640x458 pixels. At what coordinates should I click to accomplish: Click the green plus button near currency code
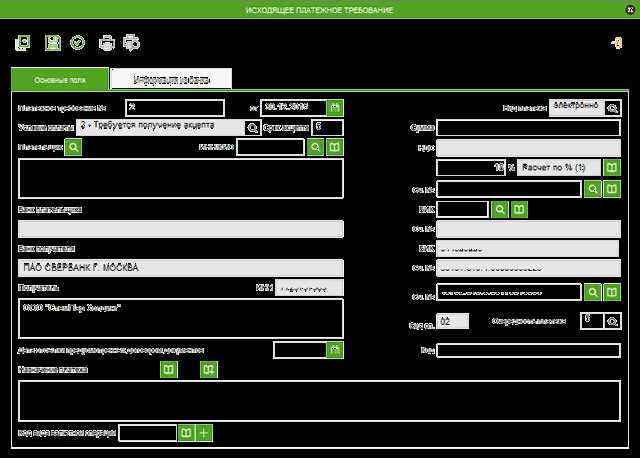(204, 433)
